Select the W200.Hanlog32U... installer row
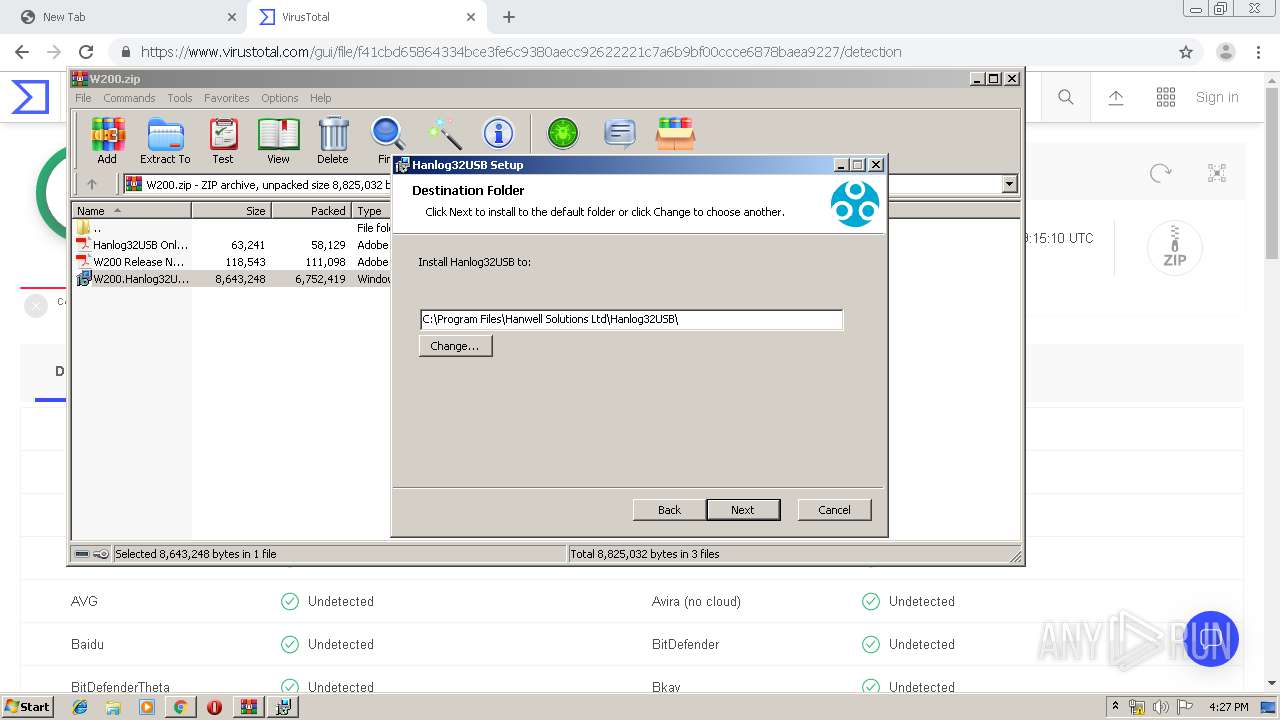The height and width of the screenshot is (720, 1280). coord(140,279)
